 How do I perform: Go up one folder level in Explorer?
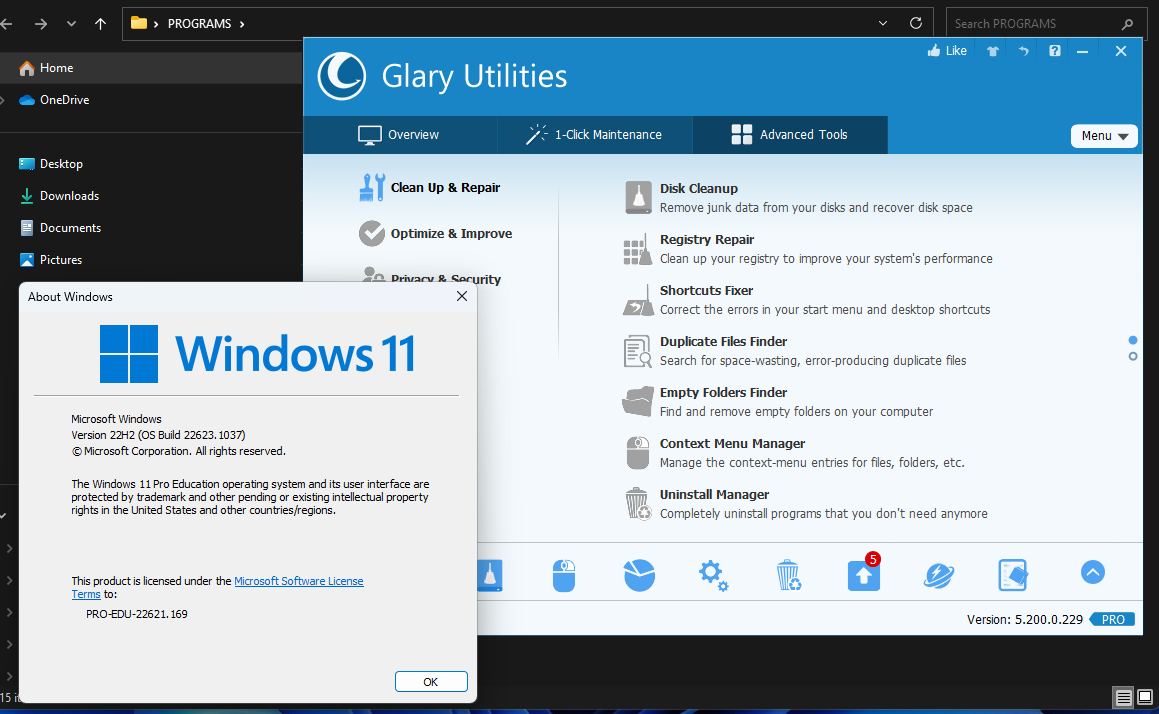coord(101,24)
